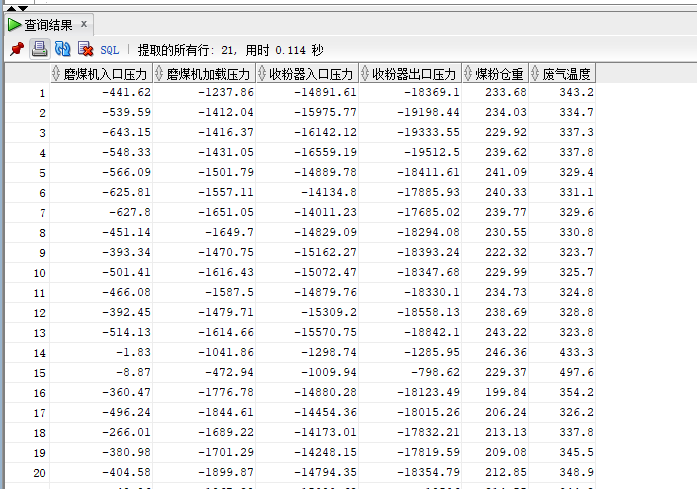Click cell value 213.13
The image size is (697, 489).
506,432
